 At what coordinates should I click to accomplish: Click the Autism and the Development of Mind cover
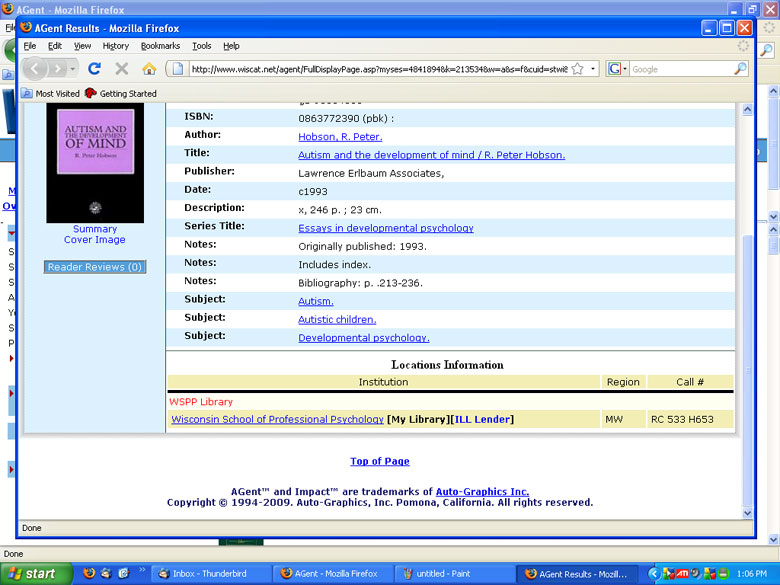click(95, 163)
